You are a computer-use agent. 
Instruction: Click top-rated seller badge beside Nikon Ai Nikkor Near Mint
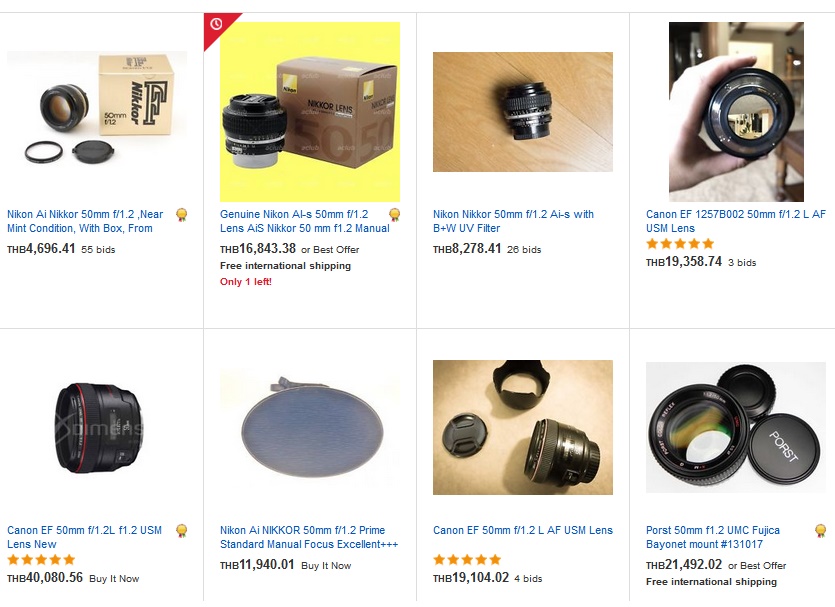pyautogui.click(x=182, y=215)
